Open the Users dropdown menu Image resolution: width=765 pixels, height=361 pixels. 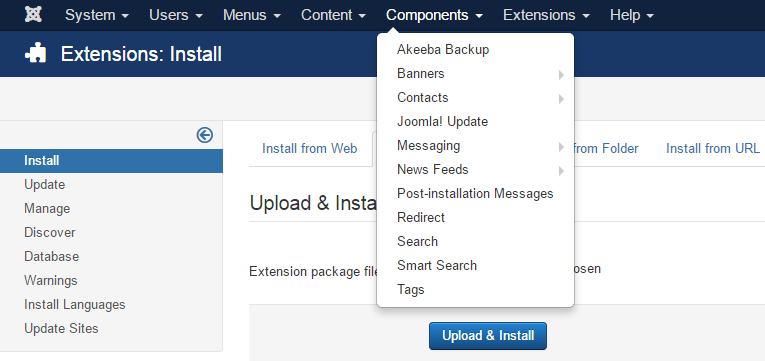pos(176,15)
